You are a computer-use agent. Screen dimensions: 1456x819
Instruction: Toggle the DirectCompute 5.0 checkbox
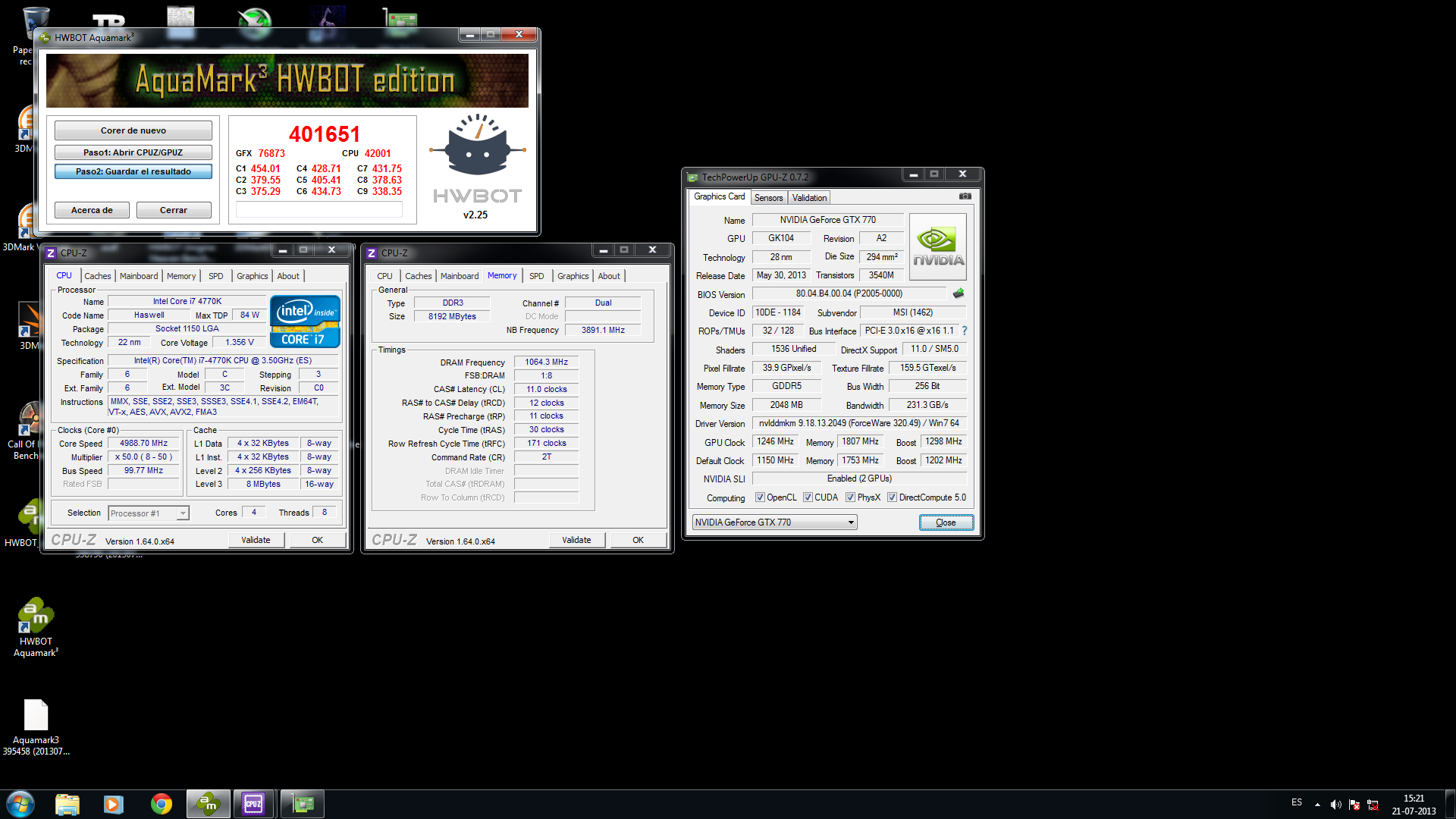coord(892,497)
